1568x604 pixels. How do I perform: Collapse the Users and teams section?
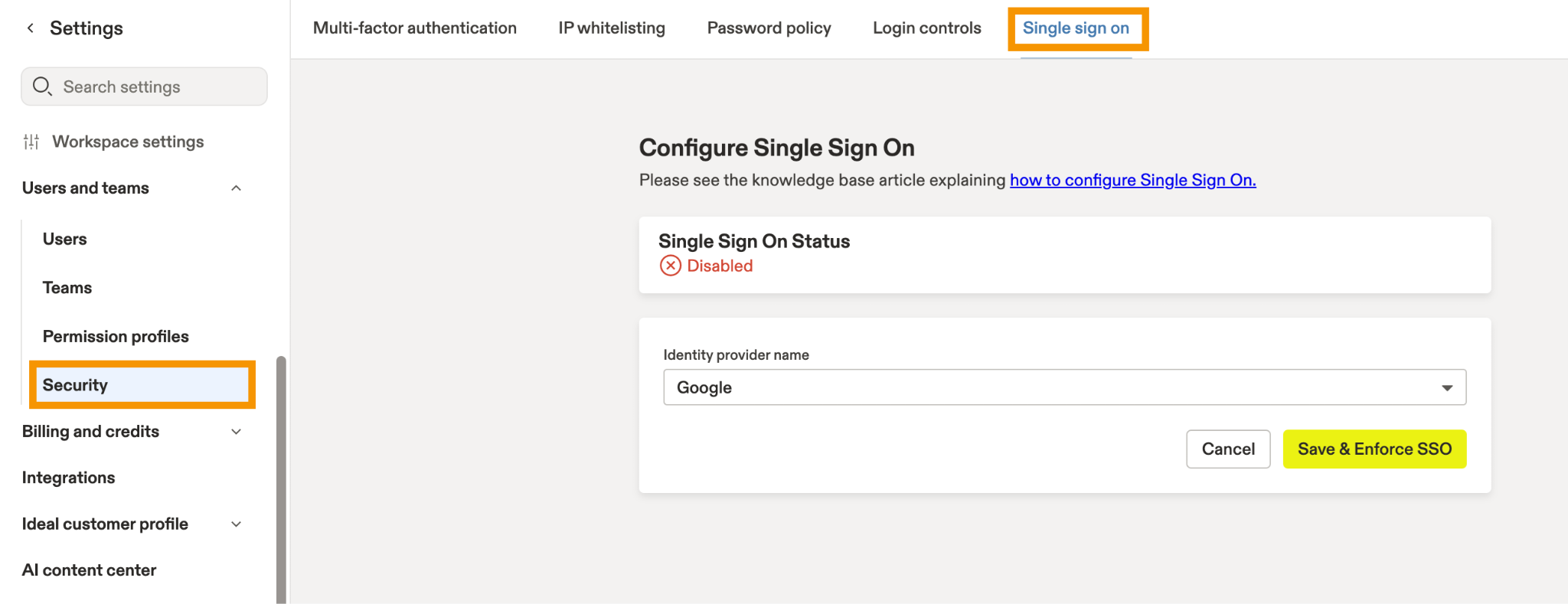coord(237,188)
